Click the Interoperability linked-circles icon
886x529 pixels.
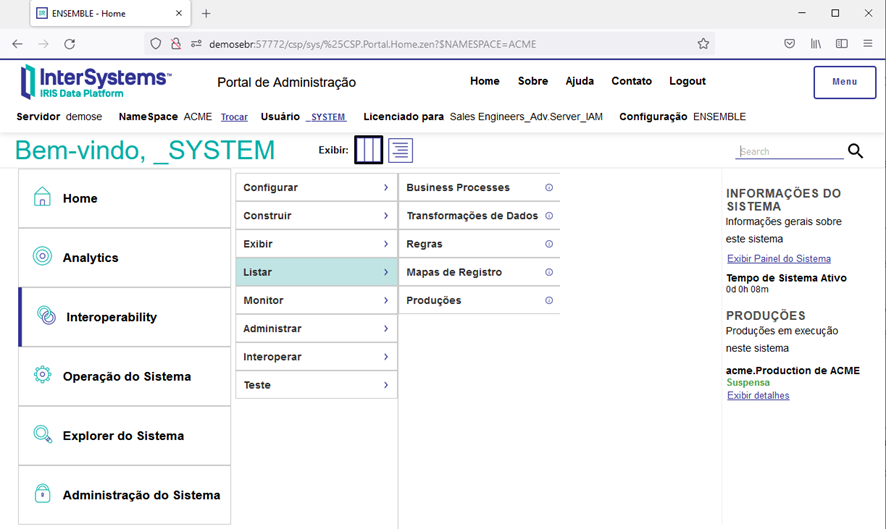click(46, 315)
